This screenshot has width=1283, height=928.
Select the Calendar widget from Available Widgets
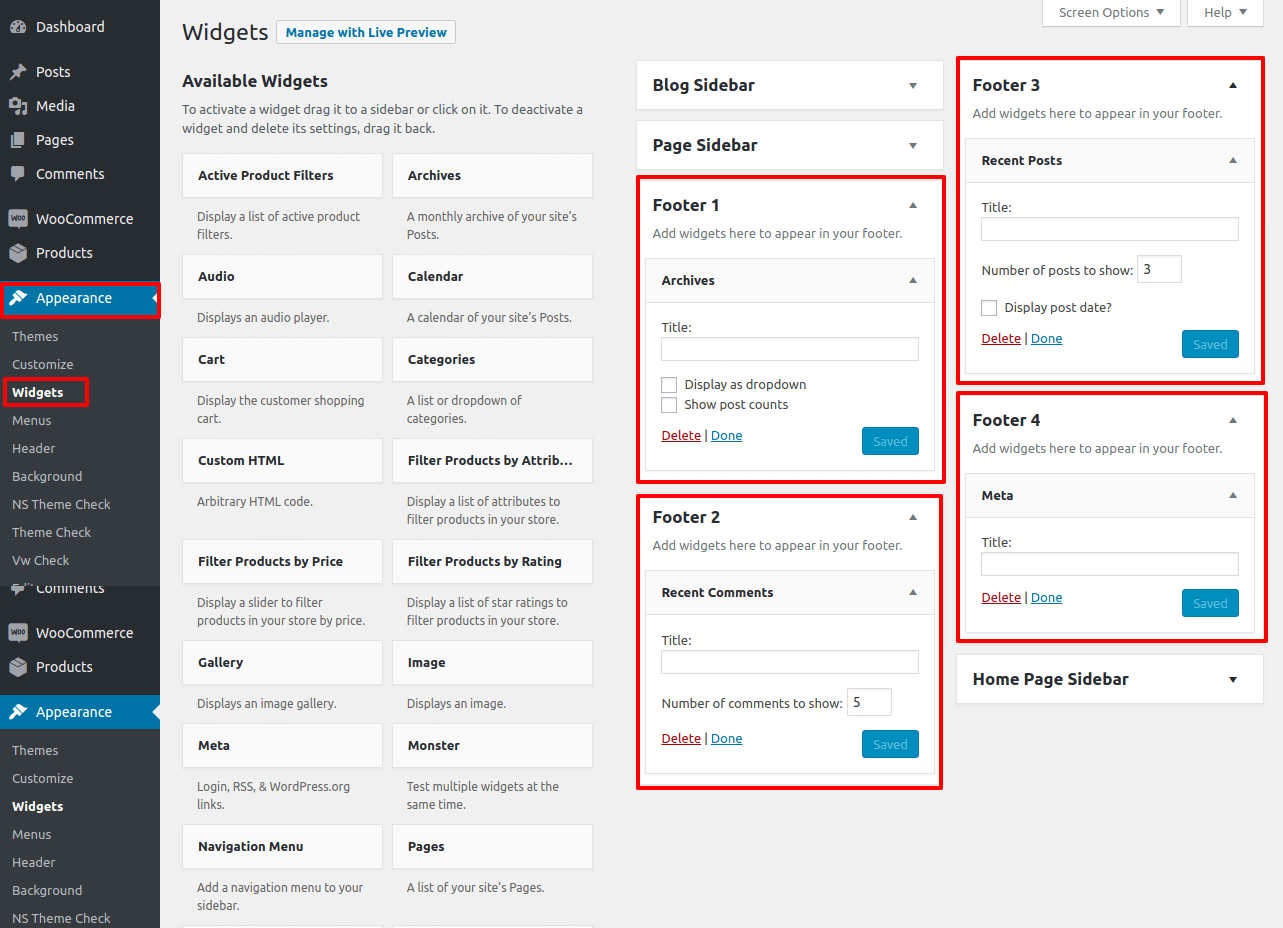click(491, 277)
